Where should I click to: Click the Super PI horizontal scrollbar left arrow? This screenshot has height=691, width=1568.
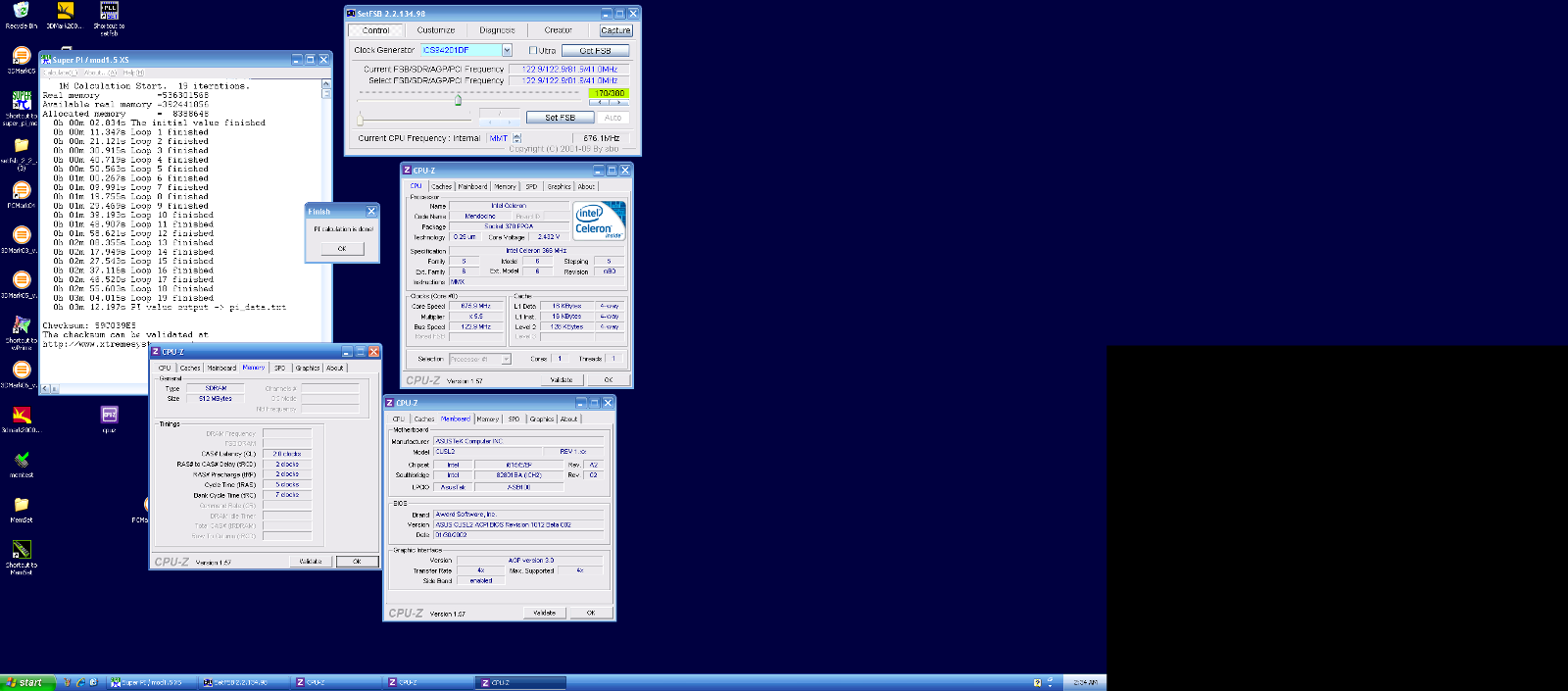[44, 389]
